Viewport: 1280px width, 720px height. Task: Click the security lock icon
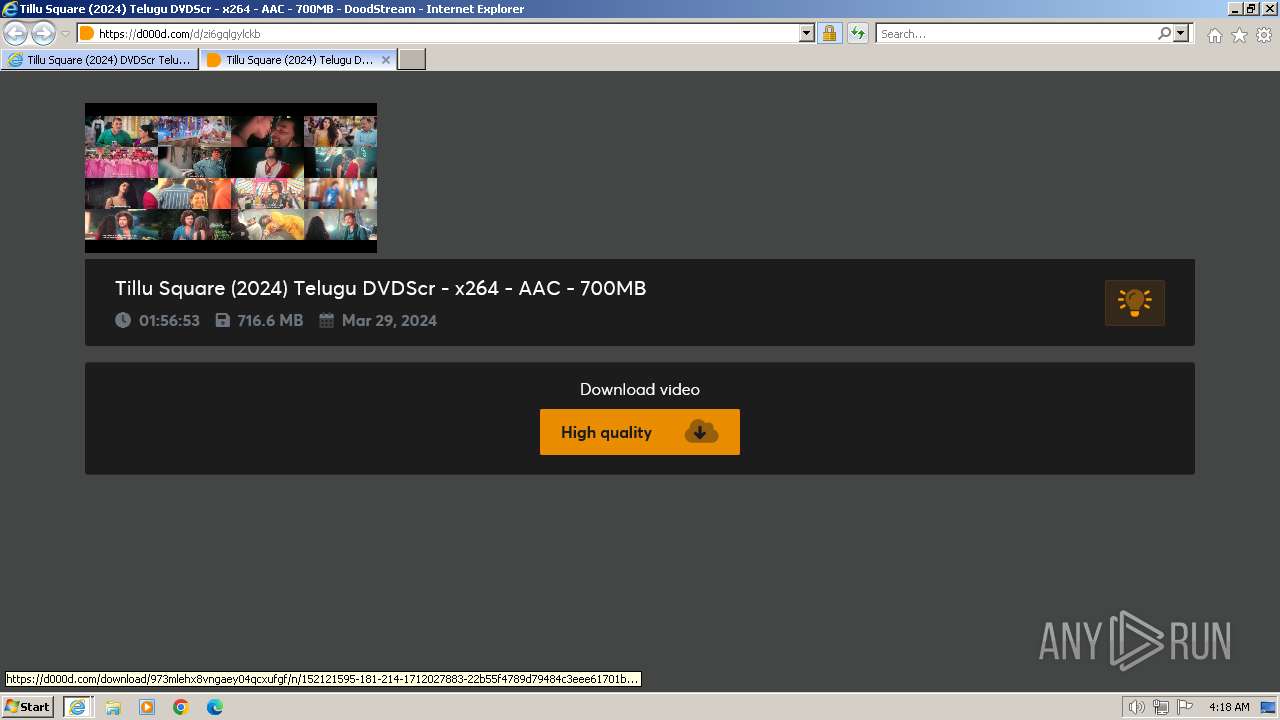[829, 34]
